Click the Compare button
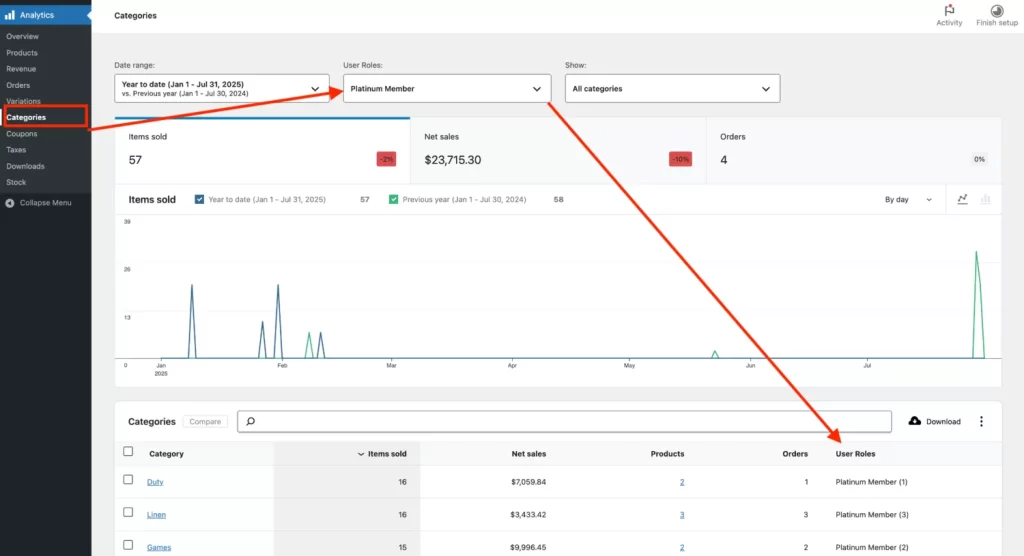The image size is (1024, 556). [x=205, y=422]
